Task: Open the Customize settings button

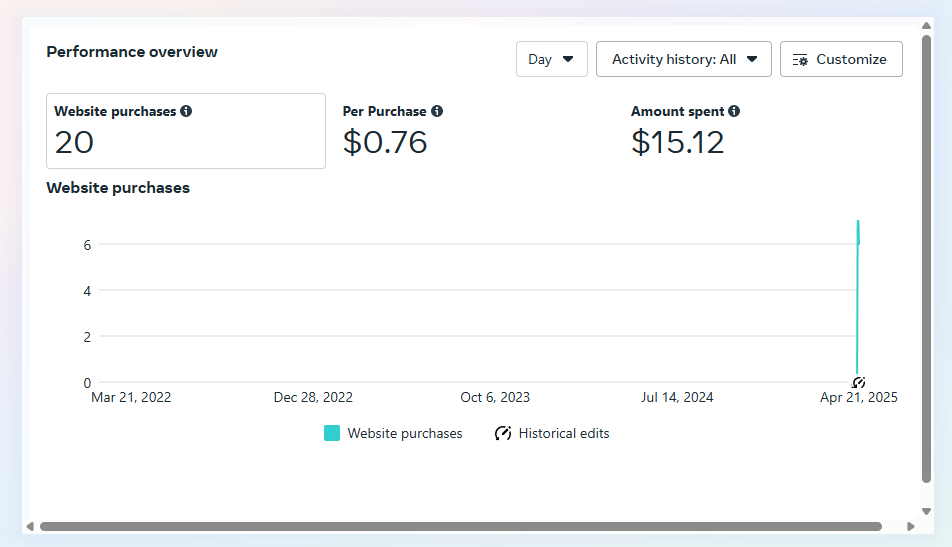Action: click(840, 59)
